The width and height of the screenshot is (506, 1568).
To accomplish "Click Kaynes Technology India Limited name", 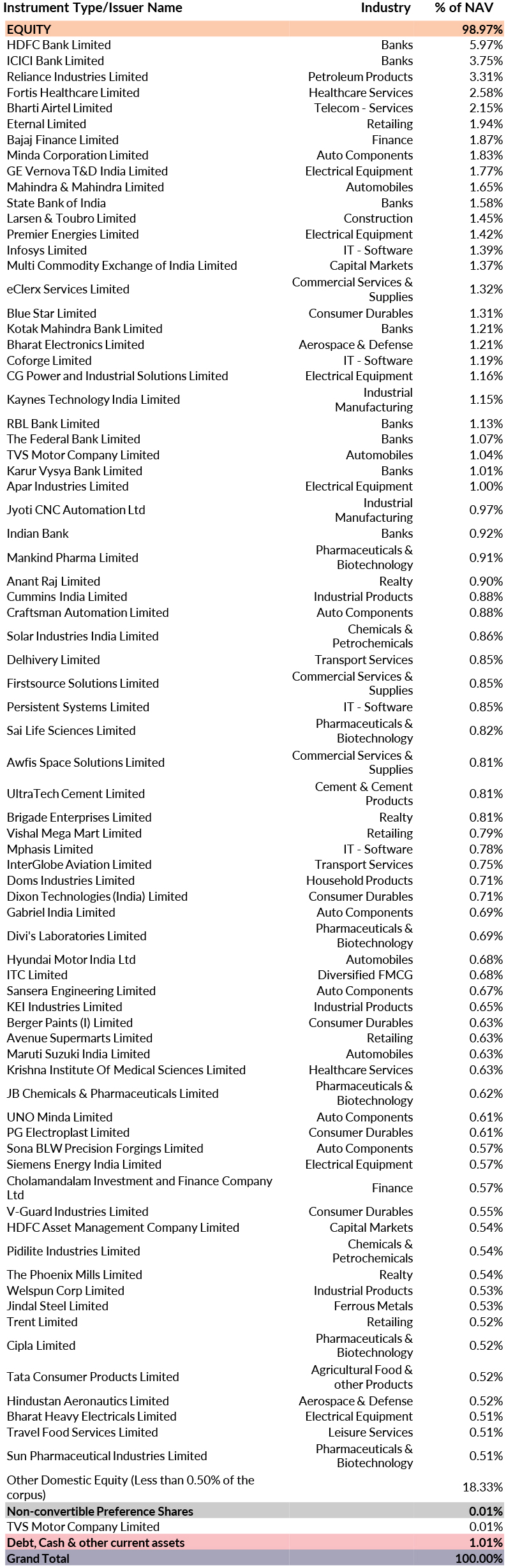I will coord(93,399).
